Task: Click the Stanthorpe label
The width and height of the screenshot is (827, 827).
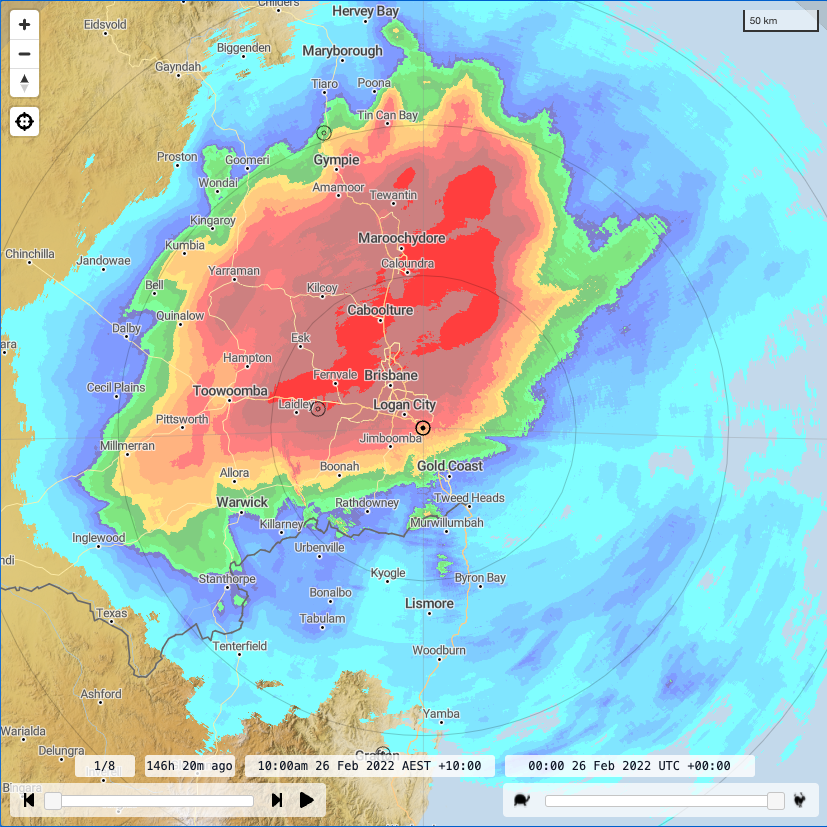Action: pyautogui.click(x=227, y=579)
